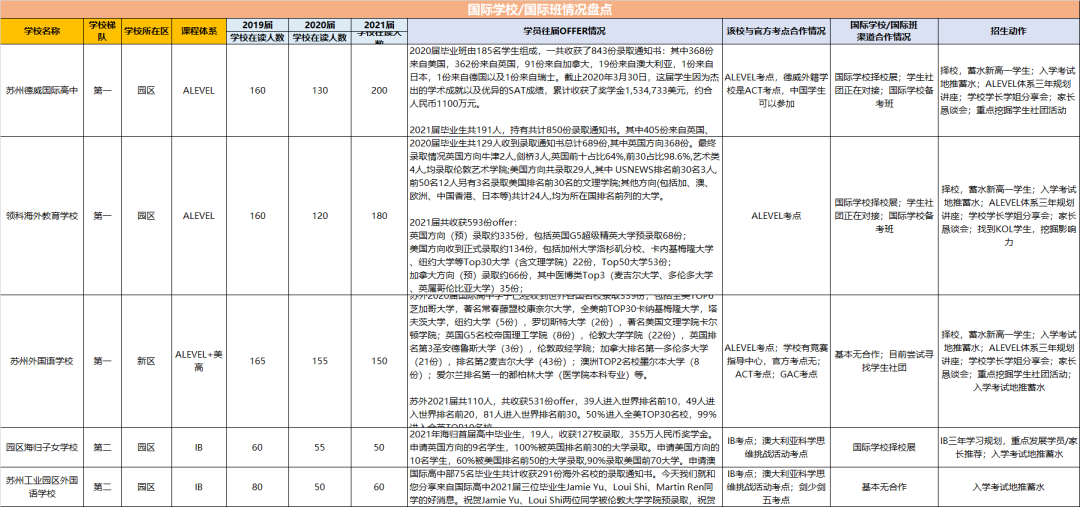Click 第一 tier cell in 领科海外教育学校 row

[x=102, y=216]
